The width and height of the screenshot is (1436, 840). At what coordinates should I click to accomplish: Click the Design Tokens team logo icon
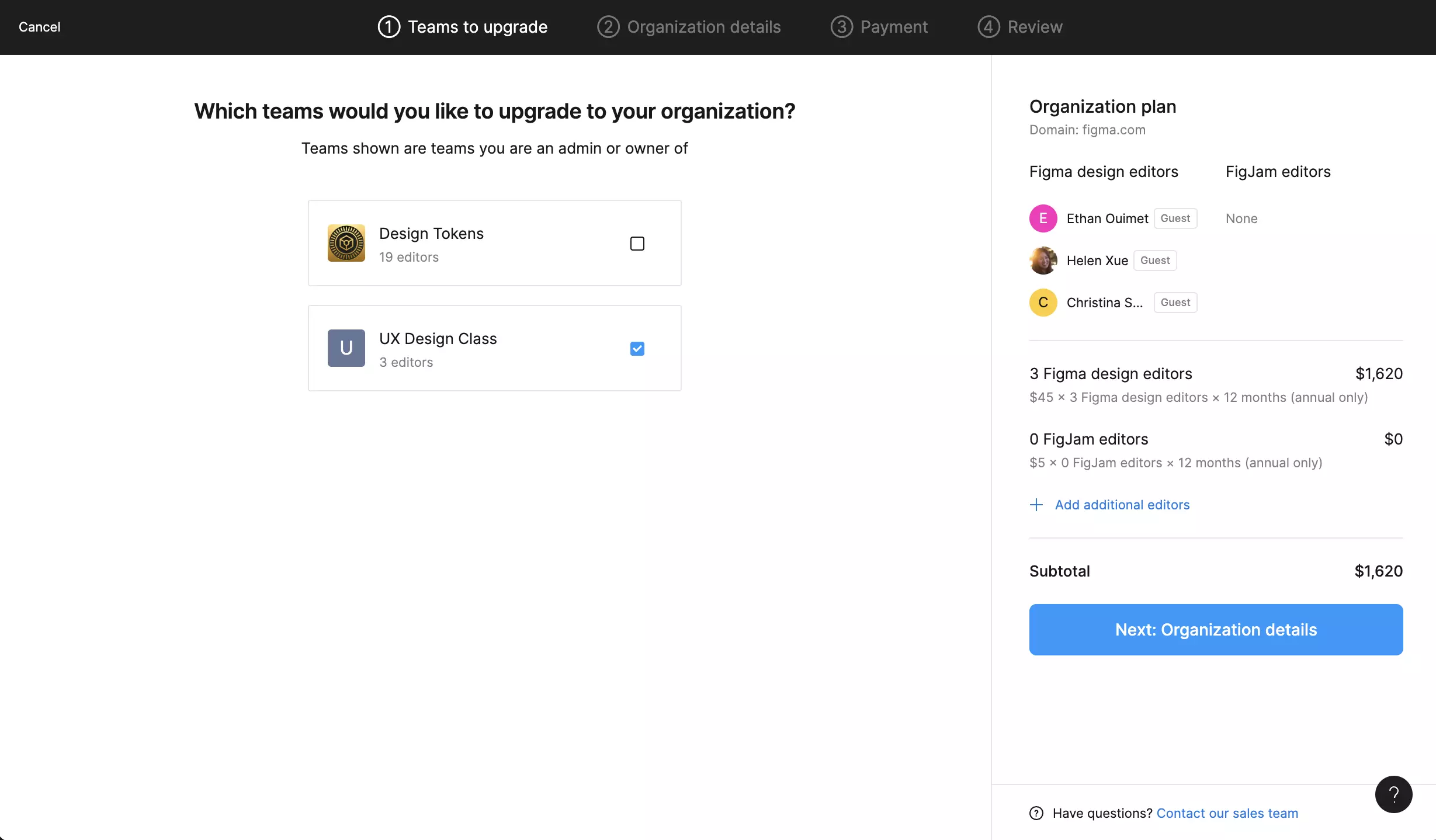346,243
